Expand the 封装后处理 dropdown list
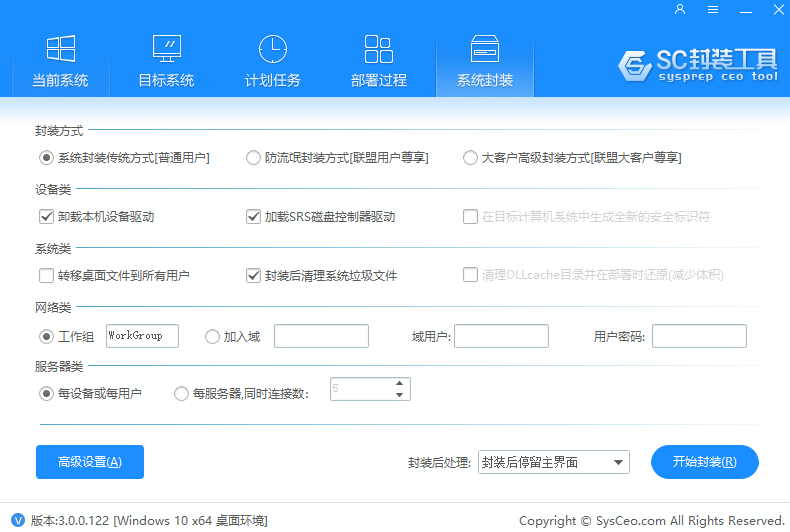The height and width of the screenshot is (532, 790). [619, 462]
